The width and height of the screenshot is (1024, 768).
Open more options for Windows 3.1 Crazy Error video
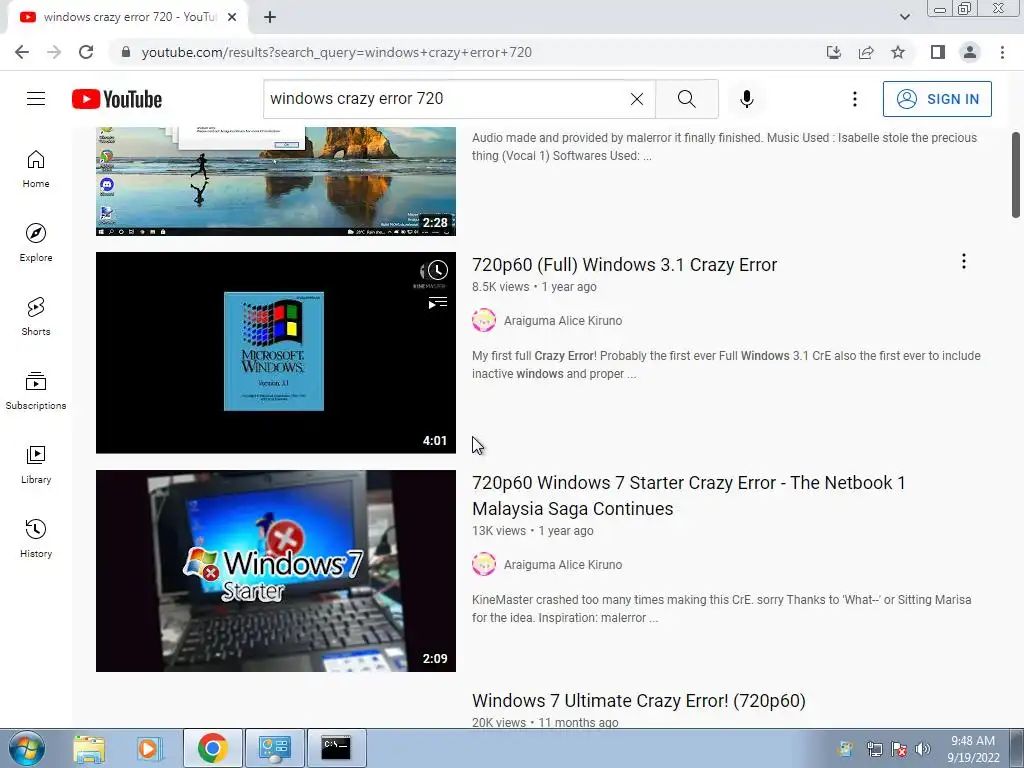[963, 261]
